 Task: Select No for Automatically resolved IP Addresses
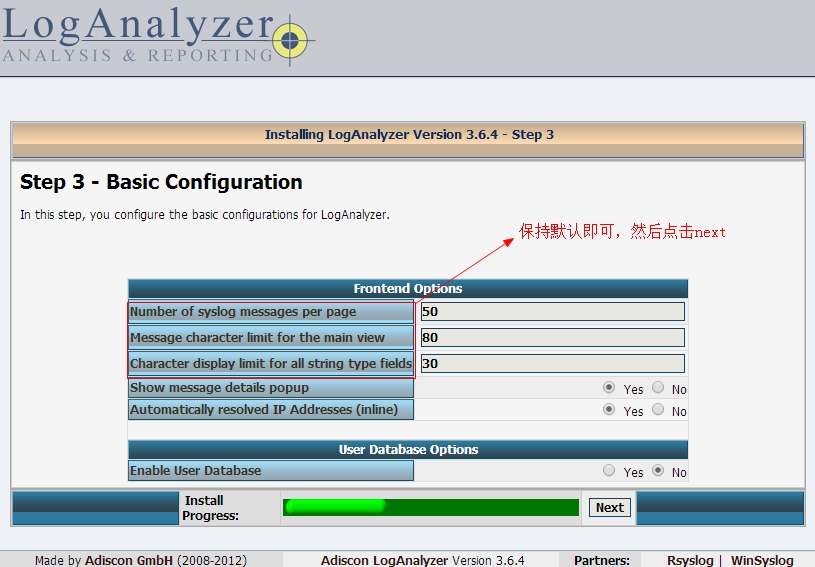(x=658, y=410)
